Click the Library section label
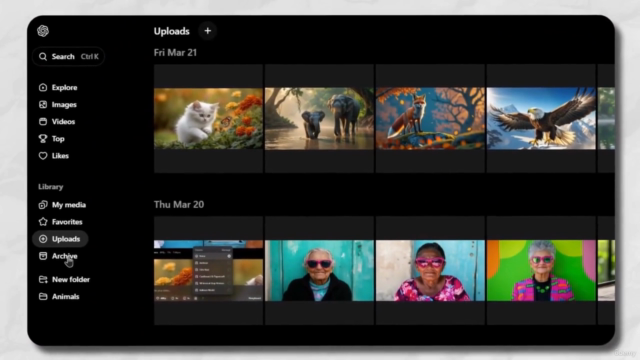This screenshot has width=640, height=360. click(51, 187)
